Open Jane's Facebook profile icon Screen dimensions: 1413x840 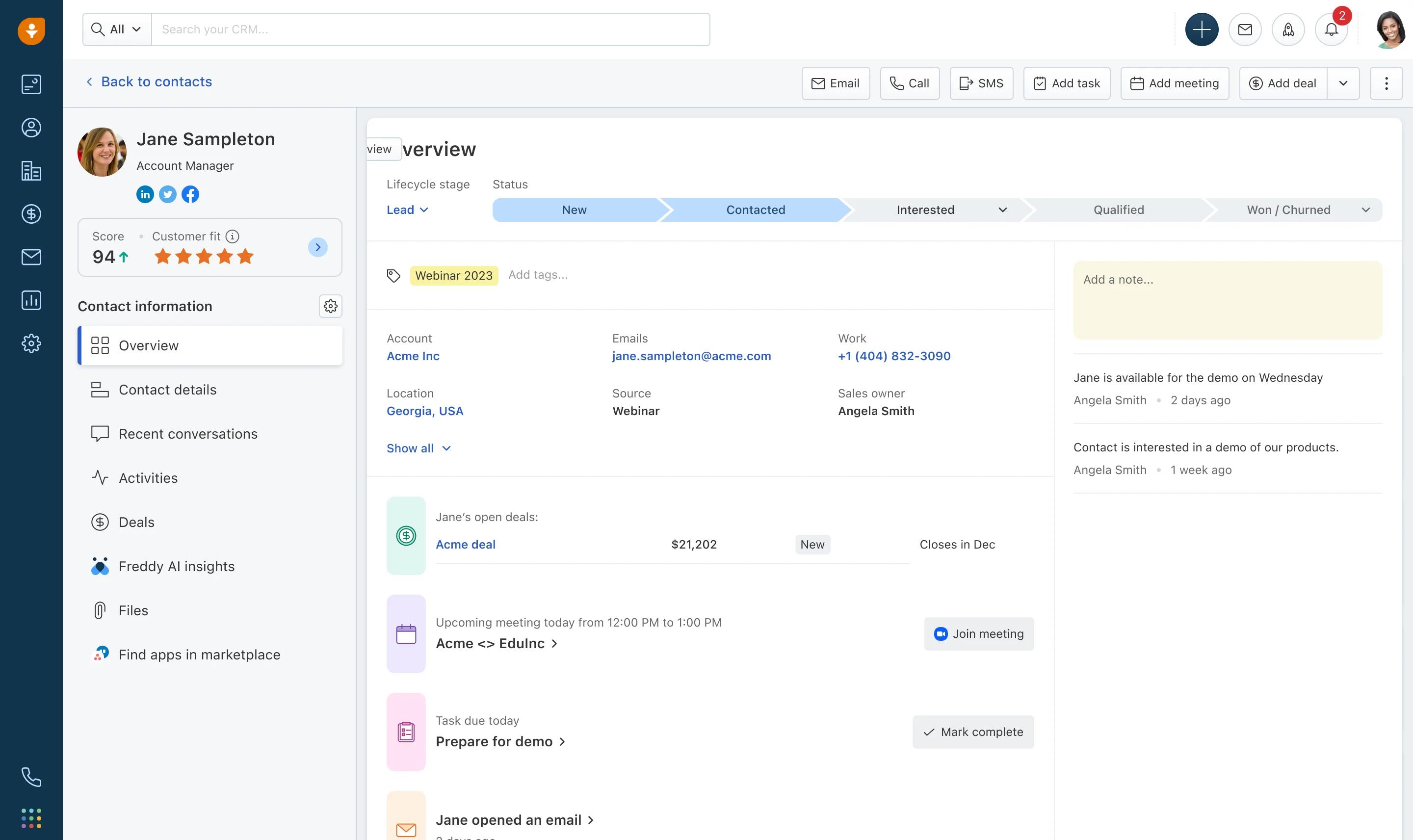[x=190, y=194]
